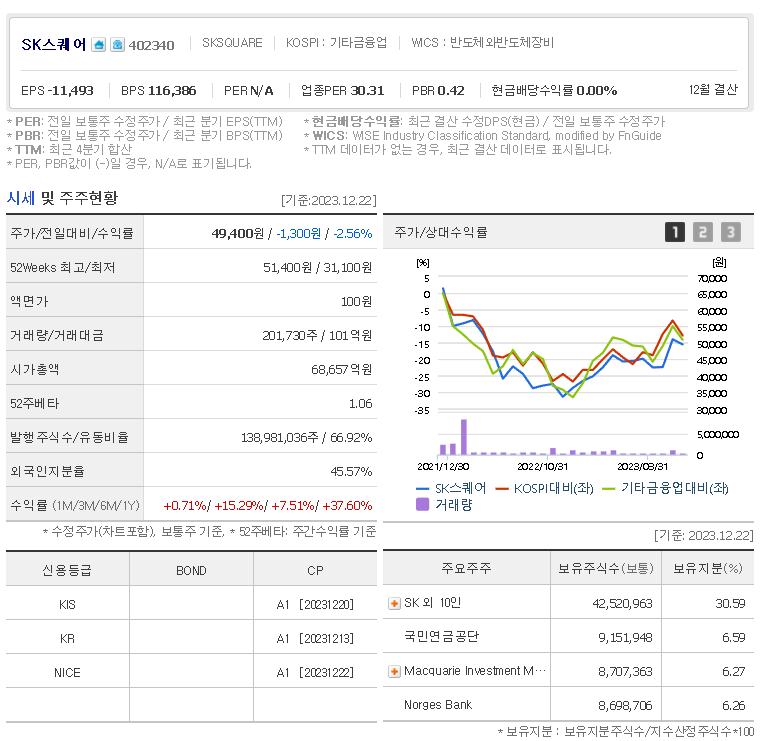The image size is (765, 741).
Task: Click 2022/10/31 chart date label
Action: coord(543,467)
